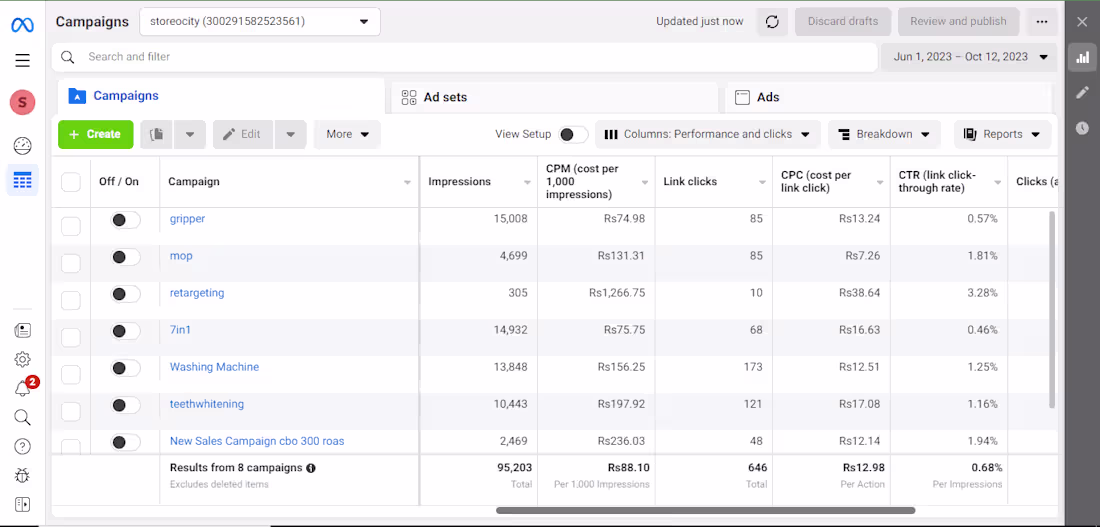Viewport: 1100px width, 527px height.
Task: Switch to the Ads tab
Action: [767, 97]
